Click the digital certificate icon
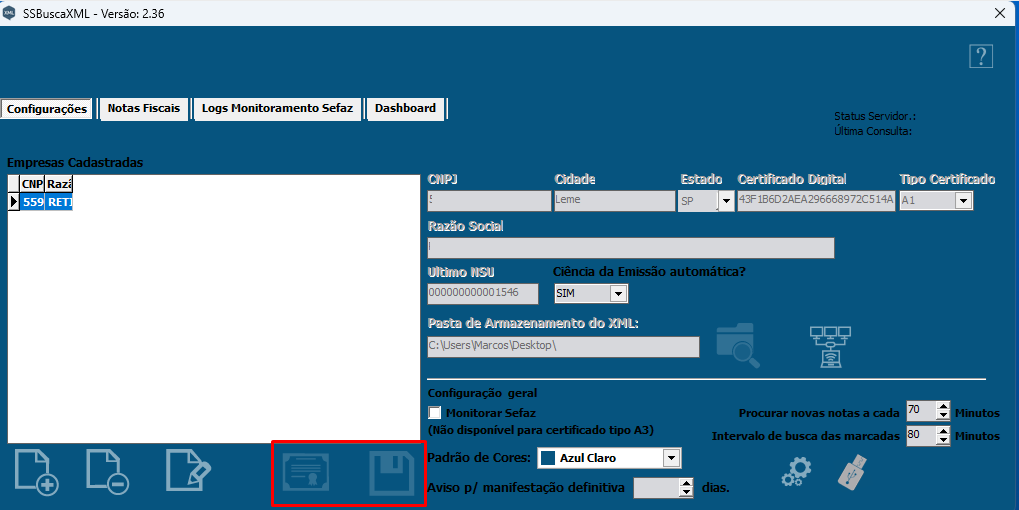 point(310,473)
